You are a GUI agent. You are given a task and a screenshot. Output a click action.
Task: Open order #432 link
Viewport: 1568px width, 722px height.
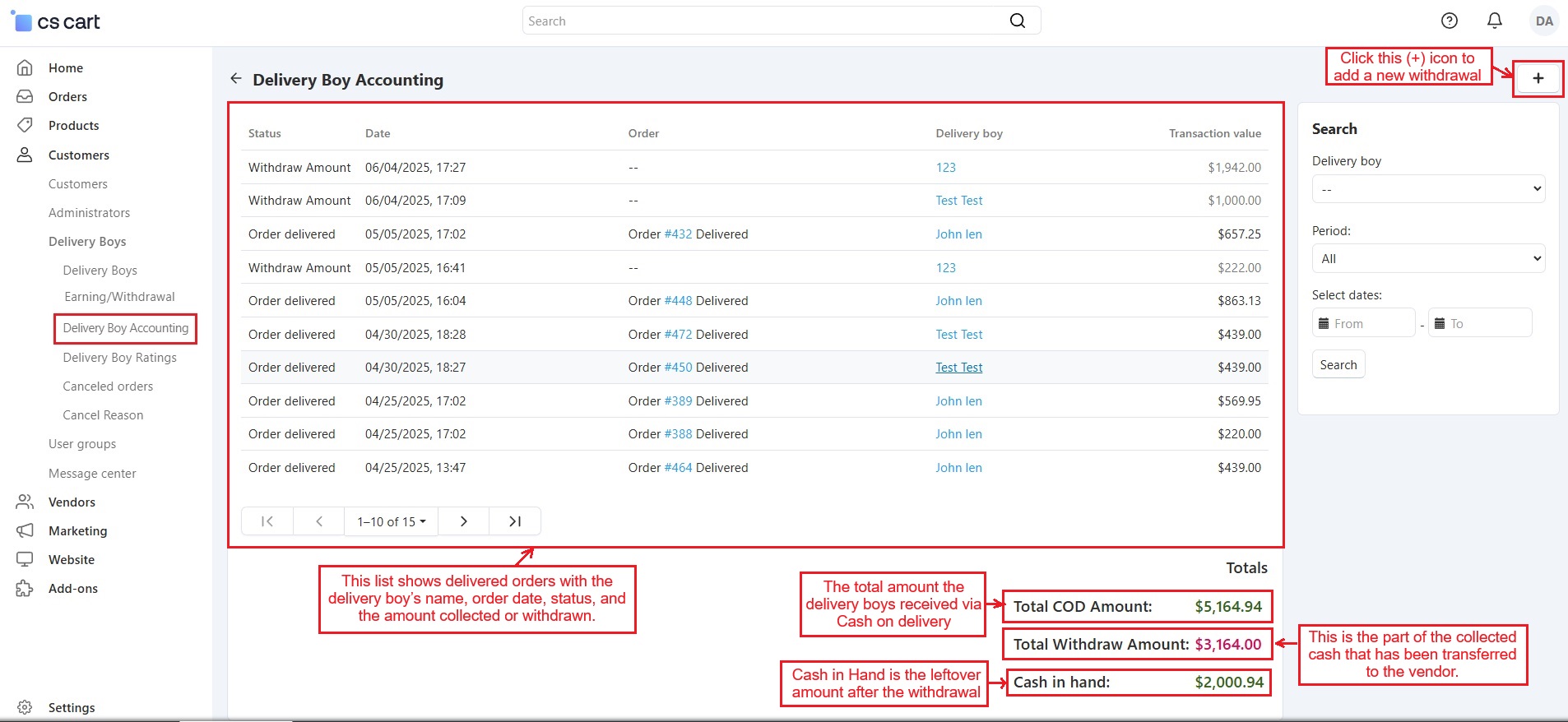point(678,234)
